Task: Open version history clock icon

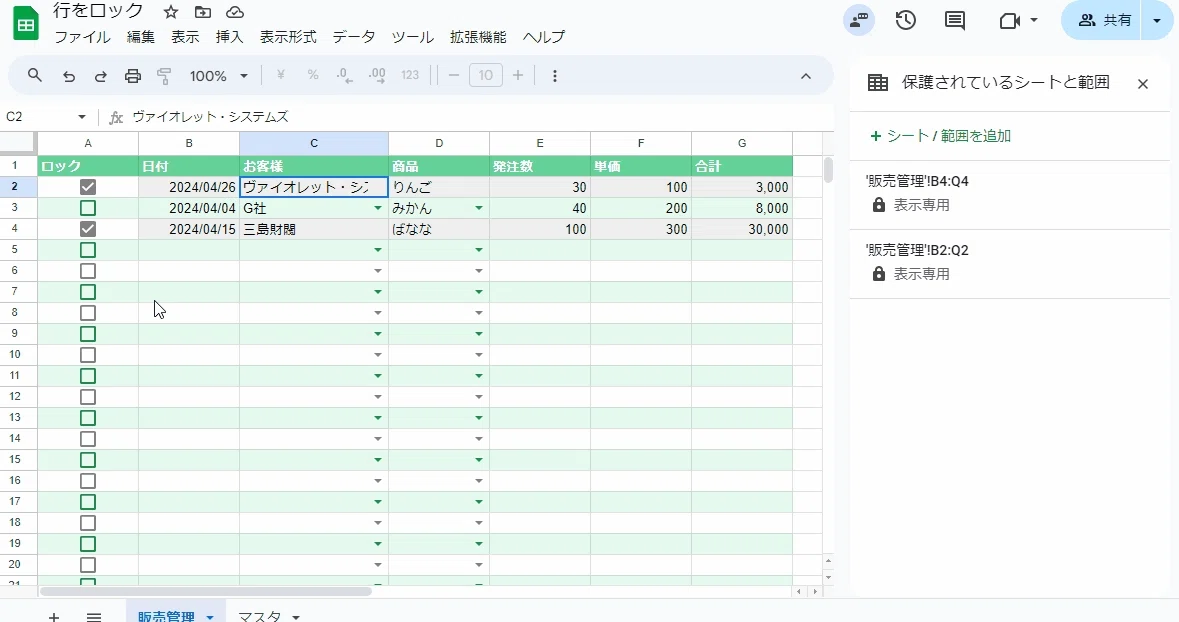Action: [906, 20]
